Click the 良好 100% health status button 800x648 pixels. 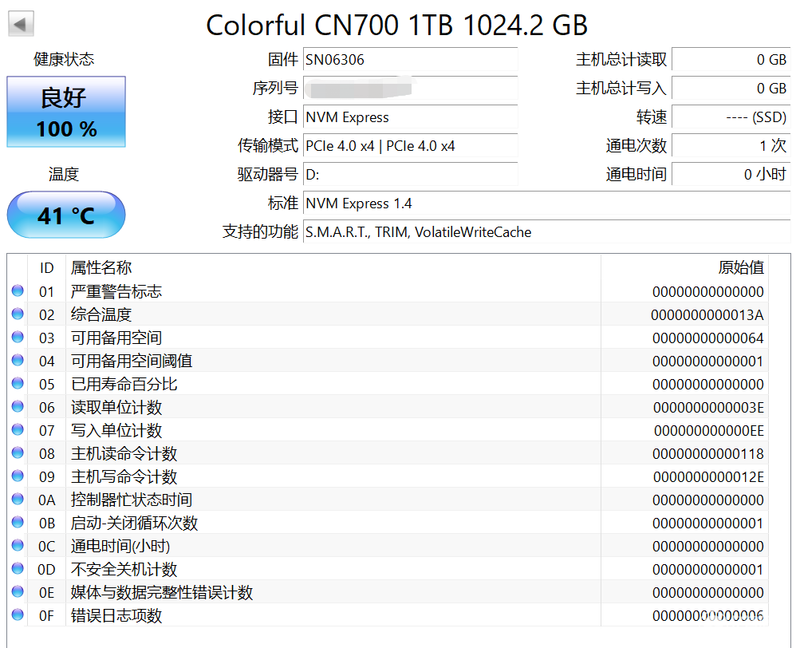[x=66, y=112]
